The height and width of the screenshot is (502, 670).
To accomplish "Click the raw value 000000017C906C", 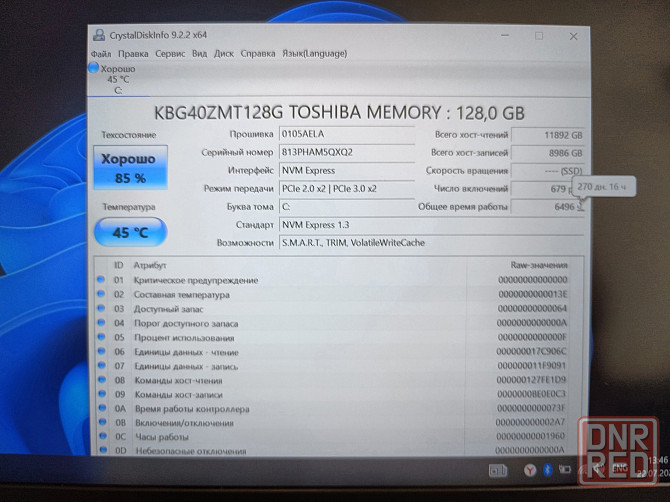I will 532,351.
